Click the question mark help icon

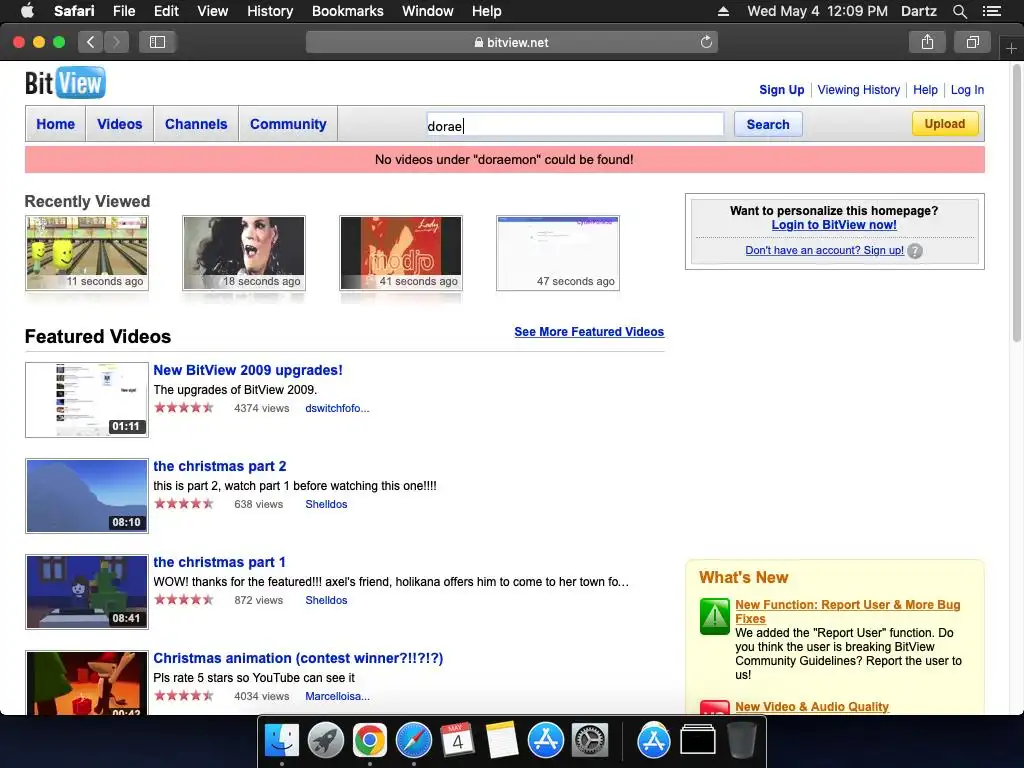pyautogui.click(x=915, y=251)
